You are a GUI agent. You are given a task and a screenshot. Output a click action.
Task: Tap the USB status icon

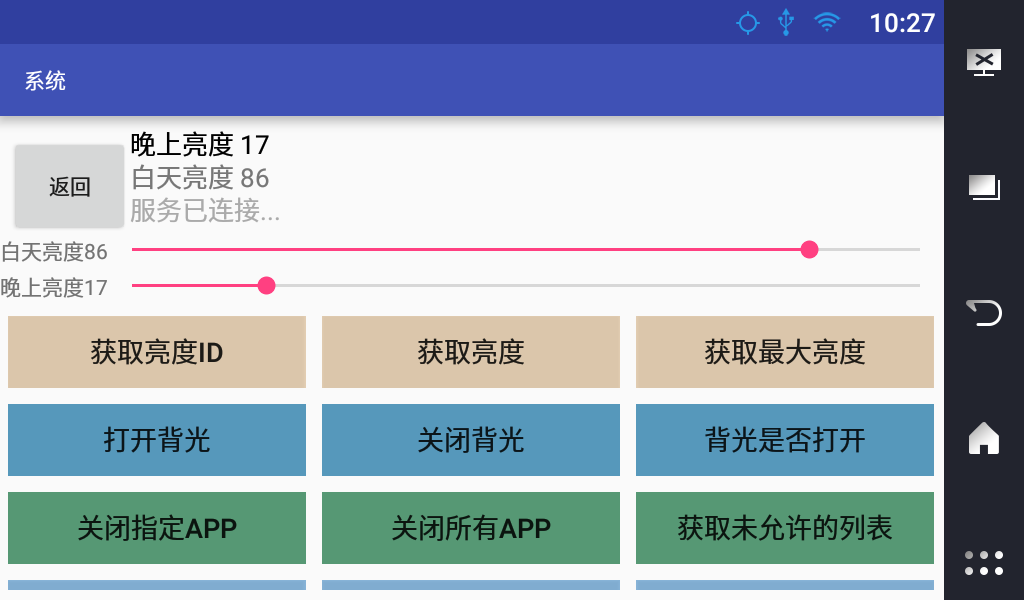pyautogui.click(x=786, y=22)
